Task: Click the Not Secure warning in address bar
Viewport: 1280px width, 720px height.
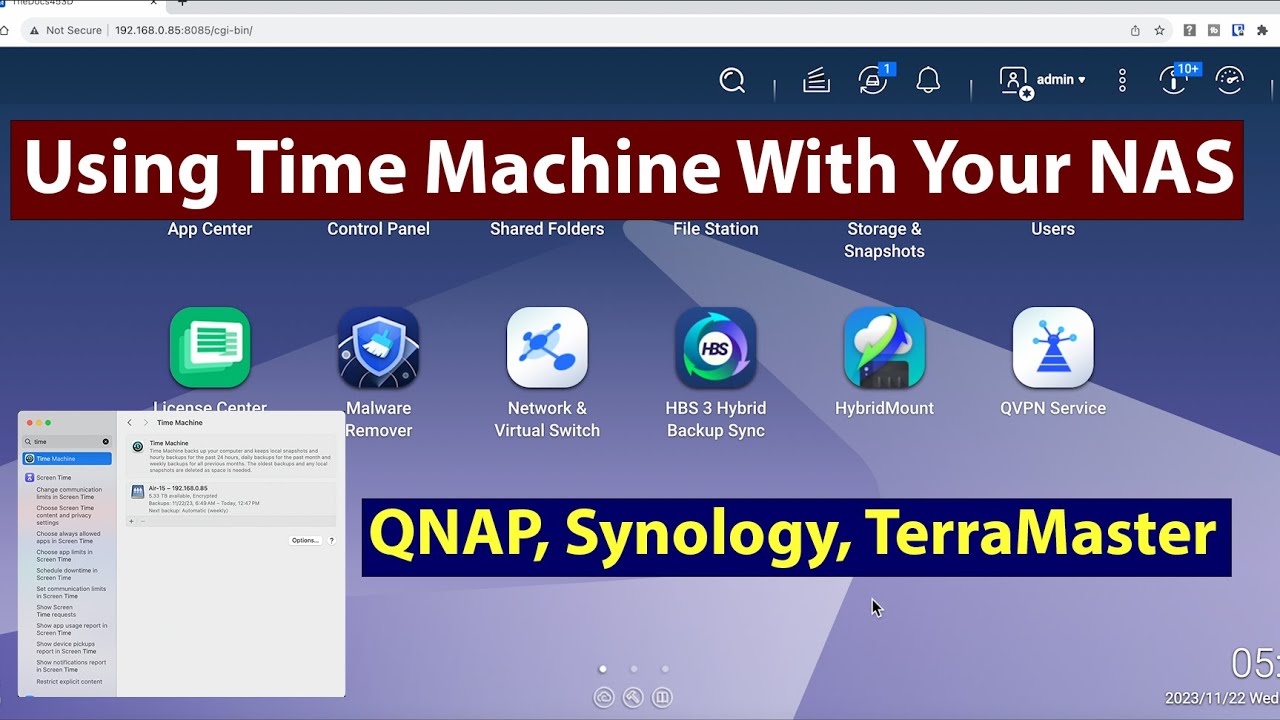Action: (65, 30)
